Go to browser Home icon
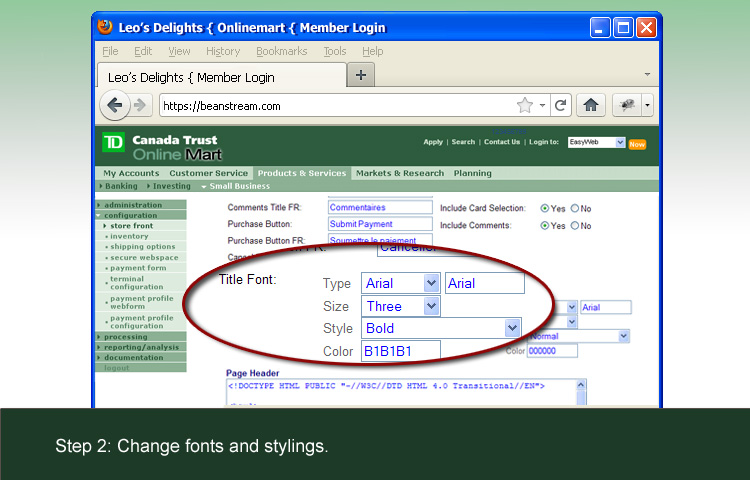The height and width of the screenshot is (480, 750). pyautogui.click(x=591, y=105)
